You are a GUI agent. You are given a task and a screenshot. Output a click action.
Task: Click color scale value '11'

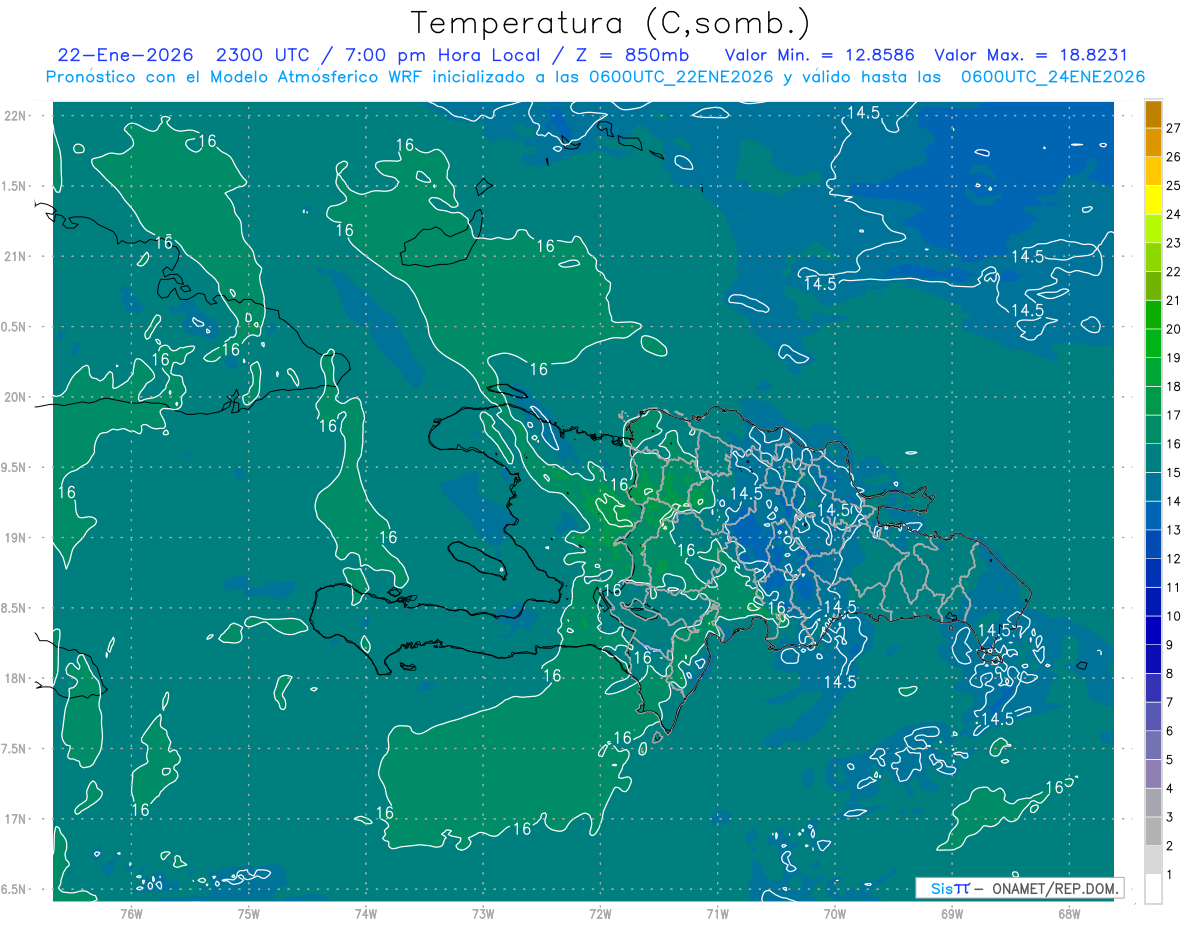click(x=1174, y=588)
